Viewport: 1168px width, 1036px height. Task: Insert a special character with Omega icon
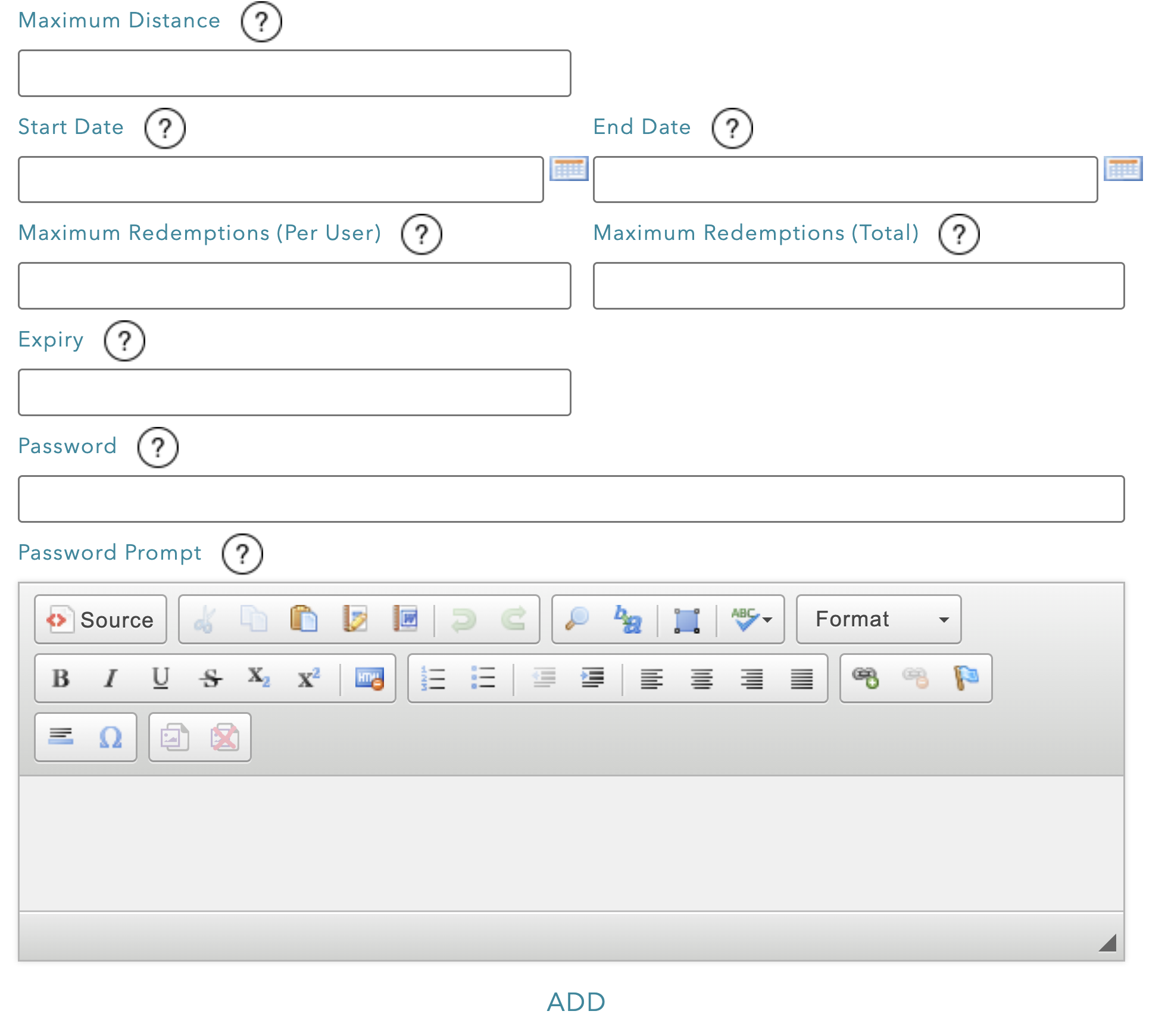tap(111, 738)
